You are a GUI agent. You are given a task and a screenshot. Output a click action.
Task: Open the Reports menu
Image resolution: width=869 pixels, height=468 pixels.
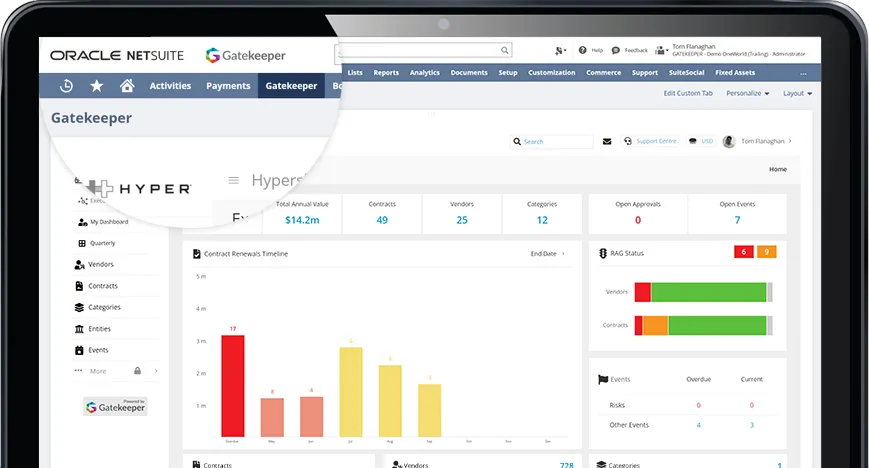pos(386,73)
